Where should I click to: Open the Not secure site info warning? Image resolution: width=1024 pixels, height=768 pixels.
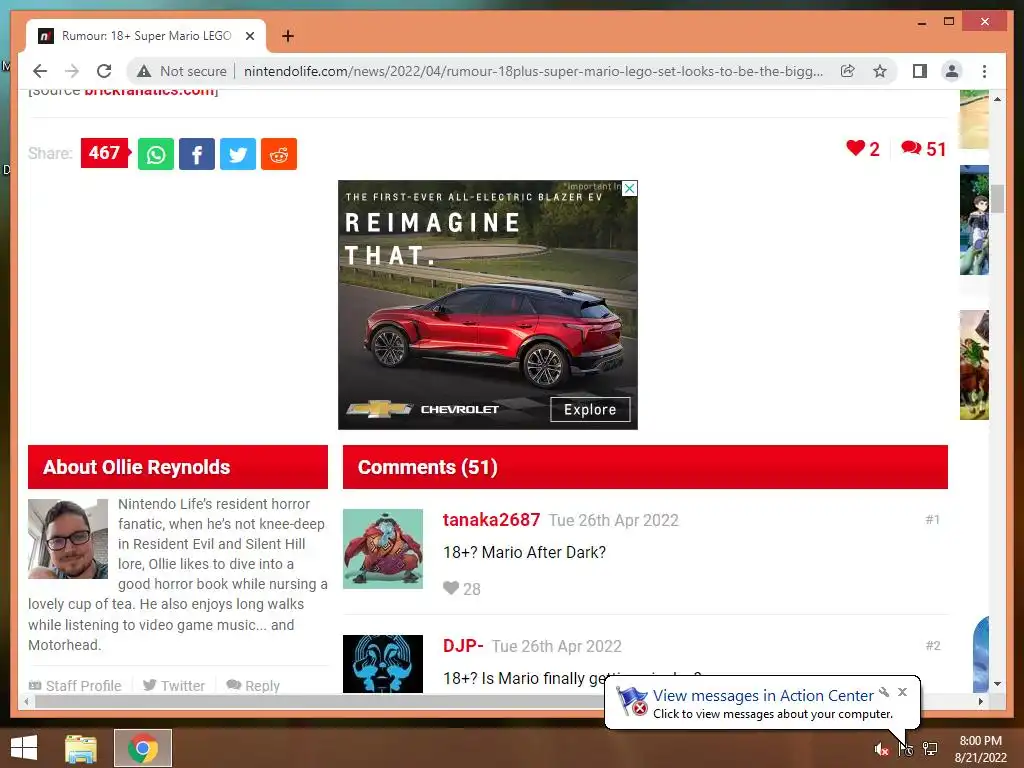pos(182,71)
